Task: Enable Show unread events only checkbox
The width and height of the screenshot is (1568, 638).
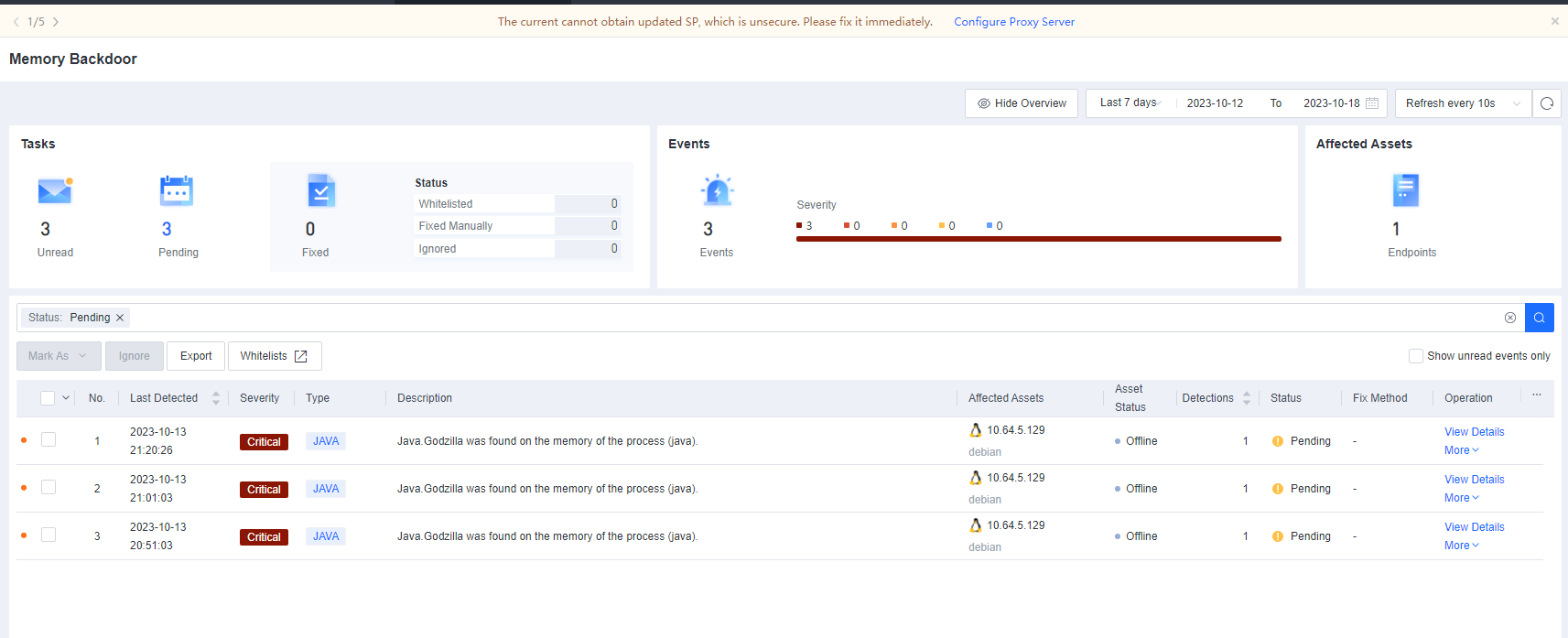Action: (1416, 356)
